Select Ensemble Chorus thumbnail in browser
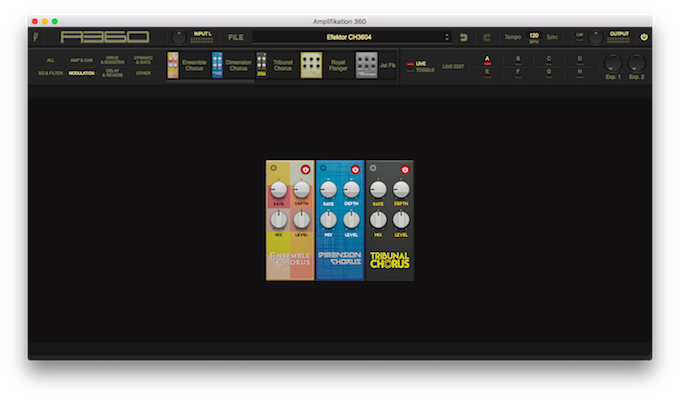Screen dimensions: 680x400 pyautogui.click(x=173, y=65)
